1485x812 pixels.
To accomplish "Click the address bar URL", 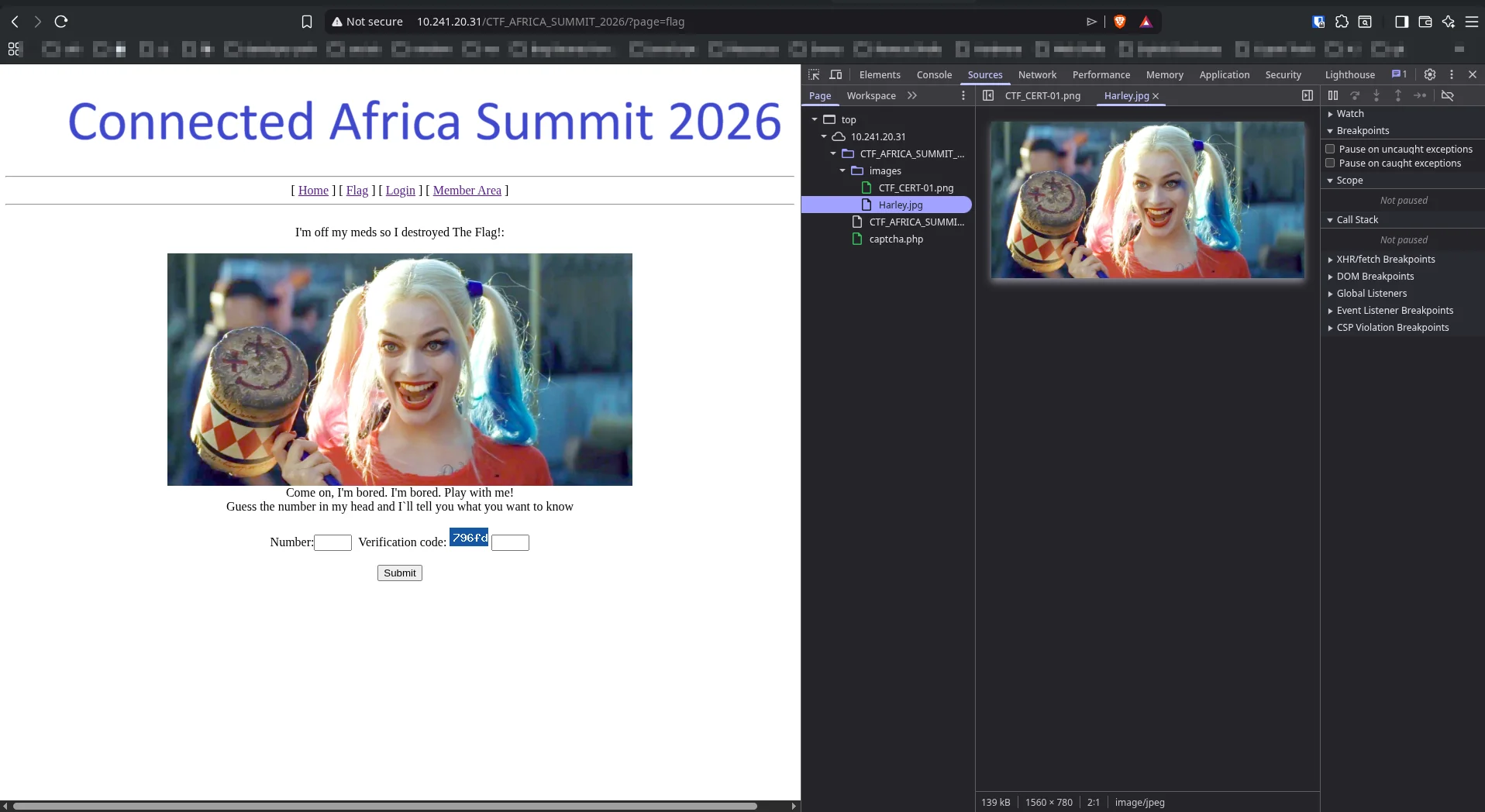I will click(550, 22).
